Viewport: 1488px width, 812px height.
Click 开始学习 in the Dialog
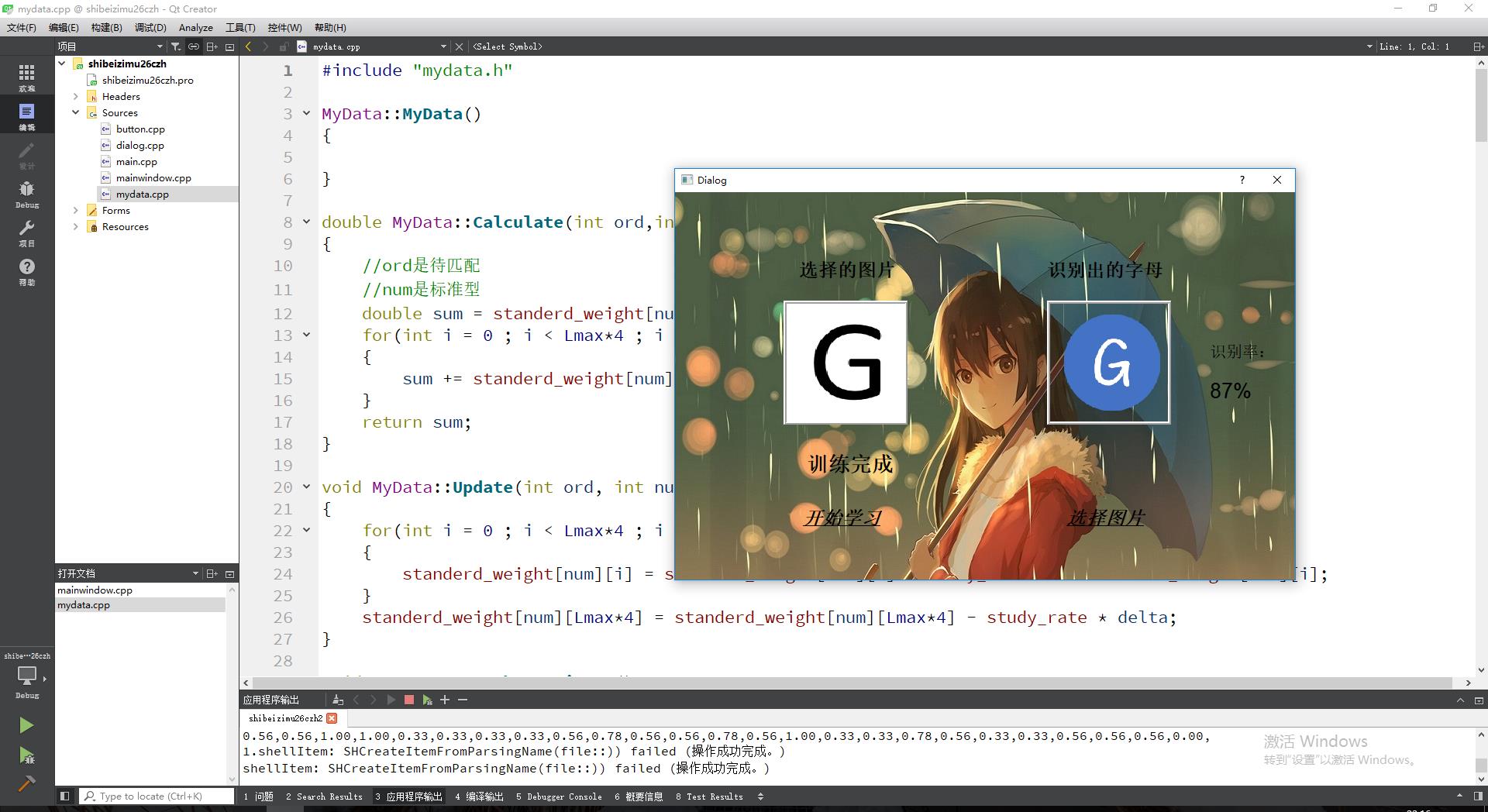tap(842, 518)
